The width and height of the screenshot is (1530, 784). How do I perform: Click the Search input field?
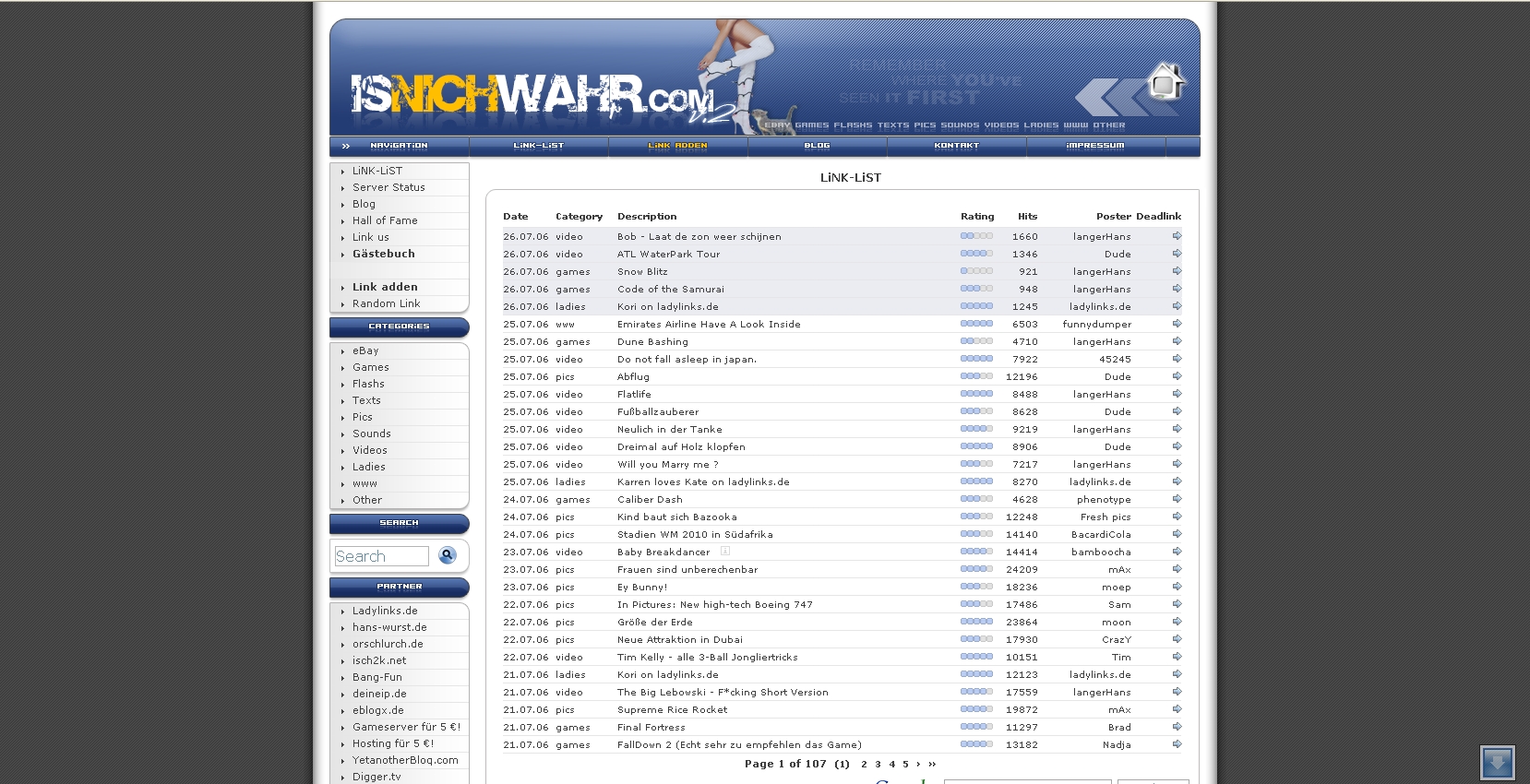click(381, 556)
